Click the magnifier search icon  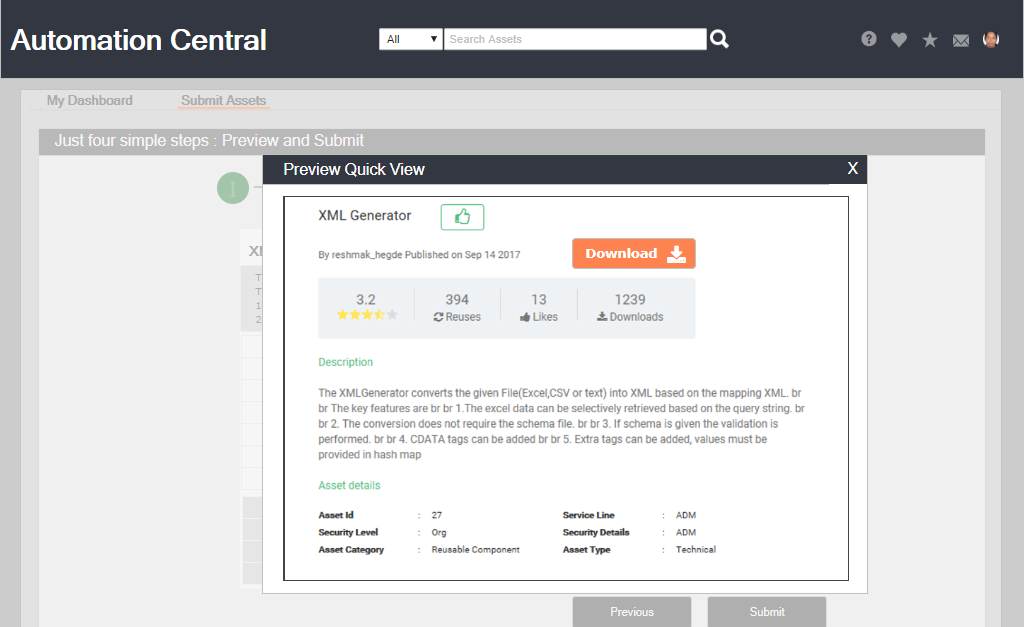(x=719, y=39)
